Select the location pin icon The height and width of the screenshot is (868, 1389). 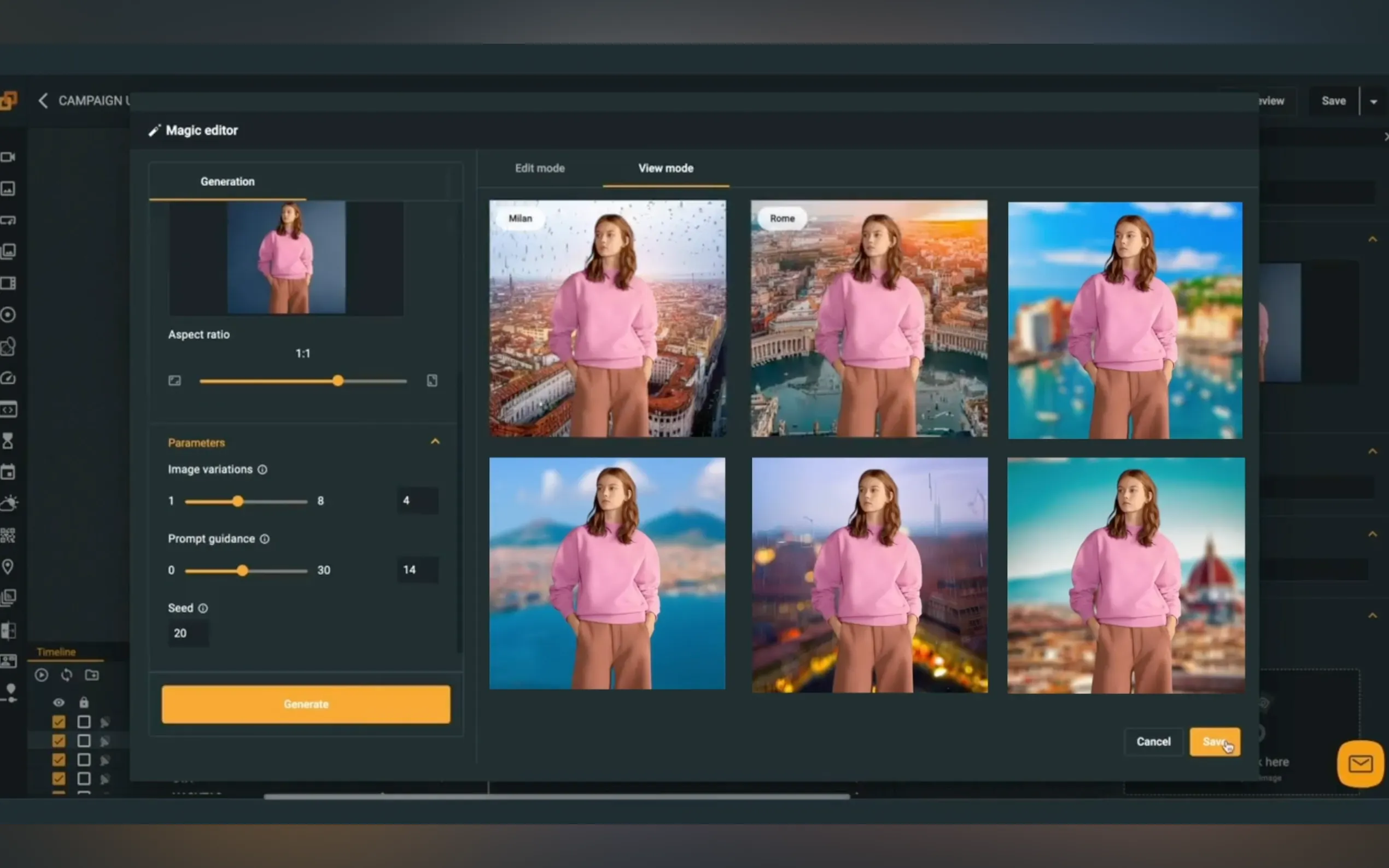point(8,567)
